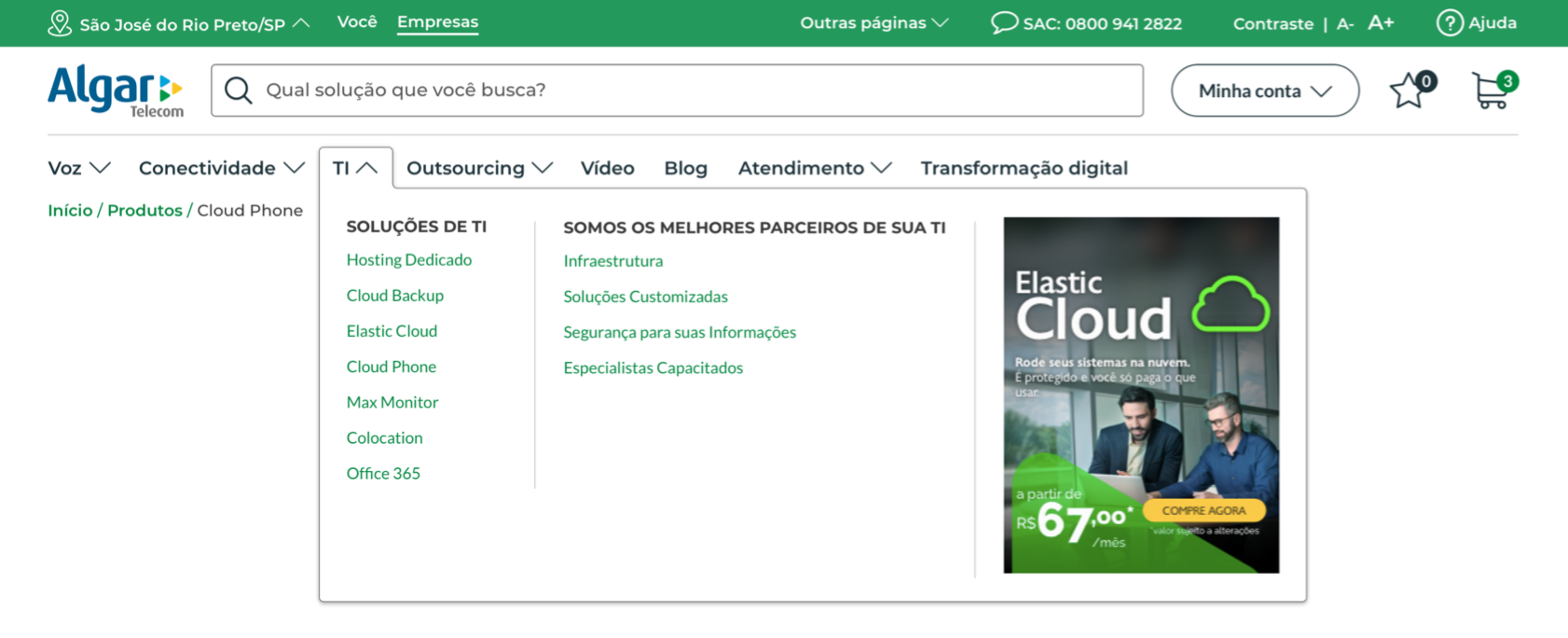This screenshot has height=638, width=1568.
Task: Click the COMPRE AGORA button
Action: (x=1204, y=510)
